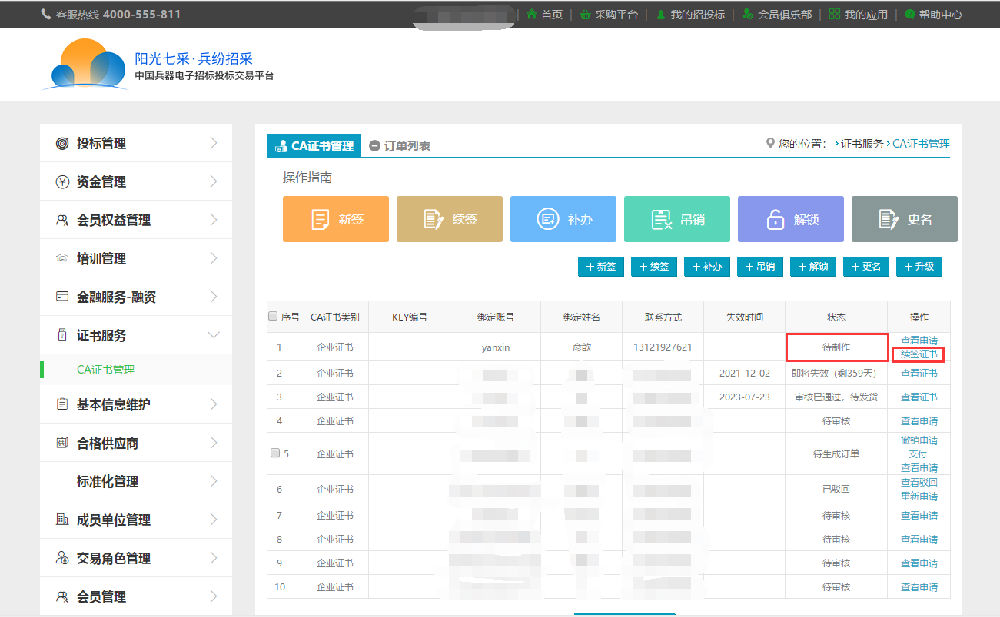Image resolution: width=1000 pixels, height=617 pixels.
Task: Click the + 升级 button
Action: 919,267
